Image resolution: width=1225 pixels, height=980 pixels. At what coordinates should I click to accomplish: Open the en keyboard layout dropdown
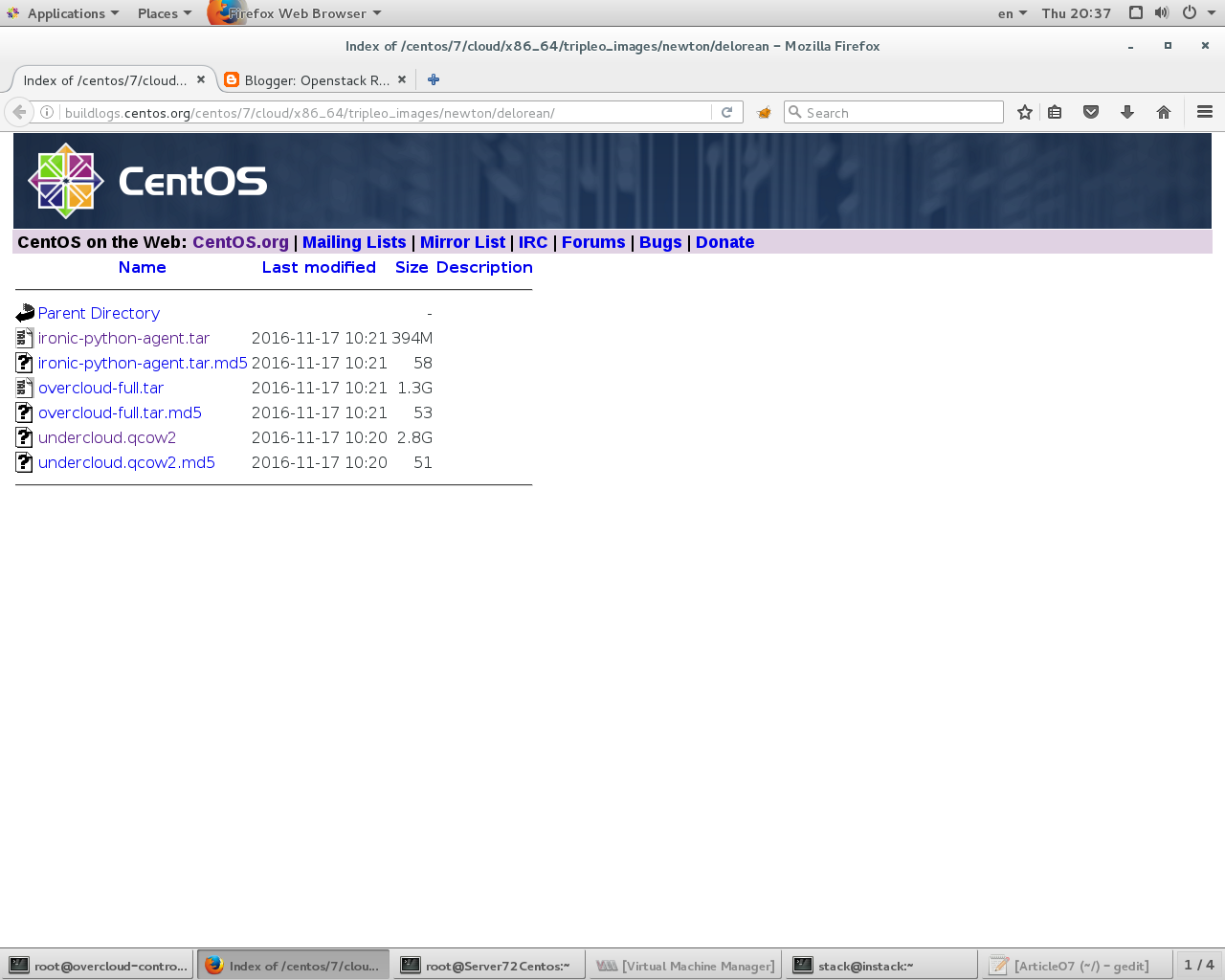pos(1013,13)
